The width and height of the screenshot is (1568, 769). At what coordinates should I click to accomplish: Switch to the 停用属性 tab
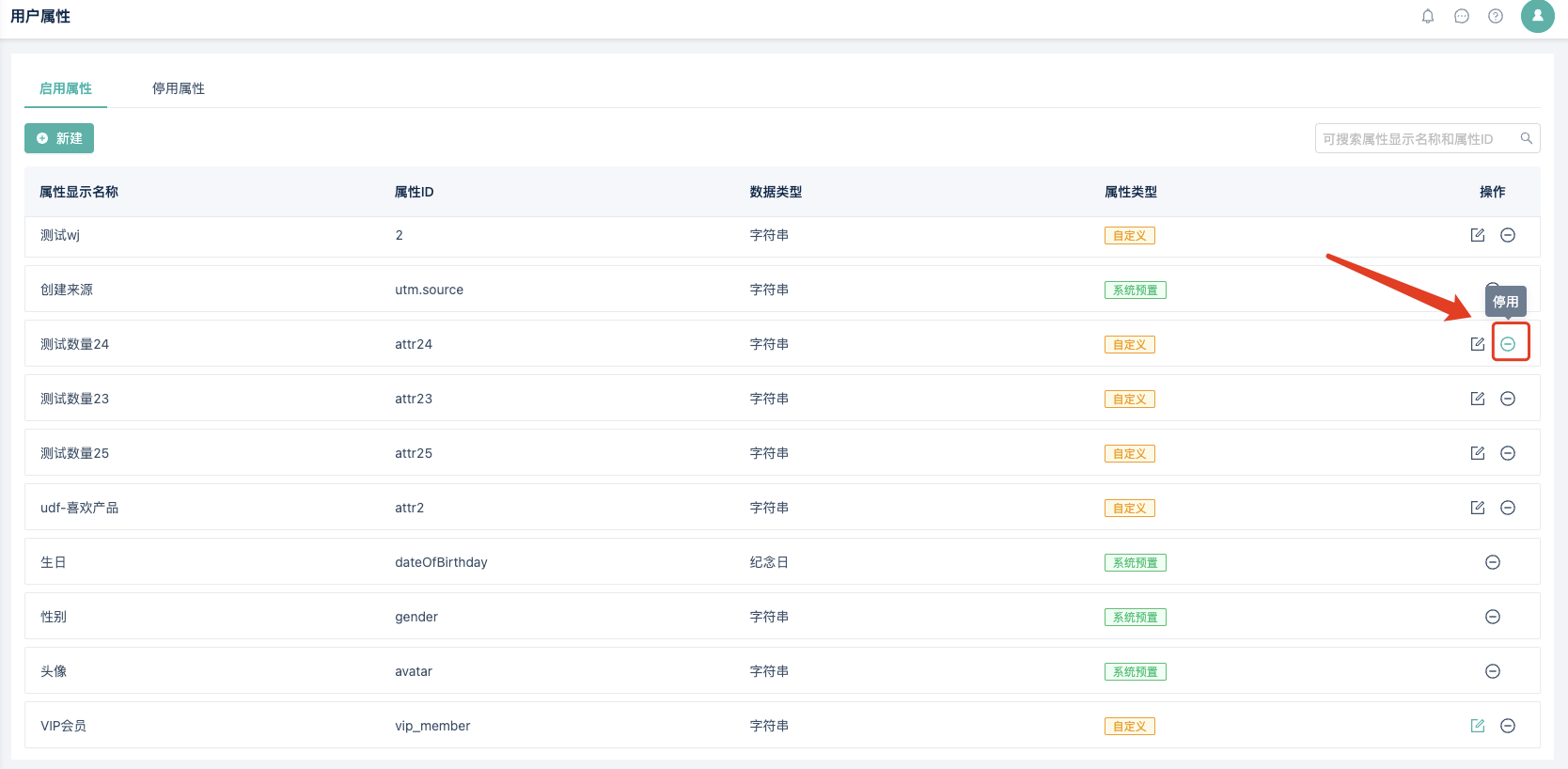coord(179,88)
